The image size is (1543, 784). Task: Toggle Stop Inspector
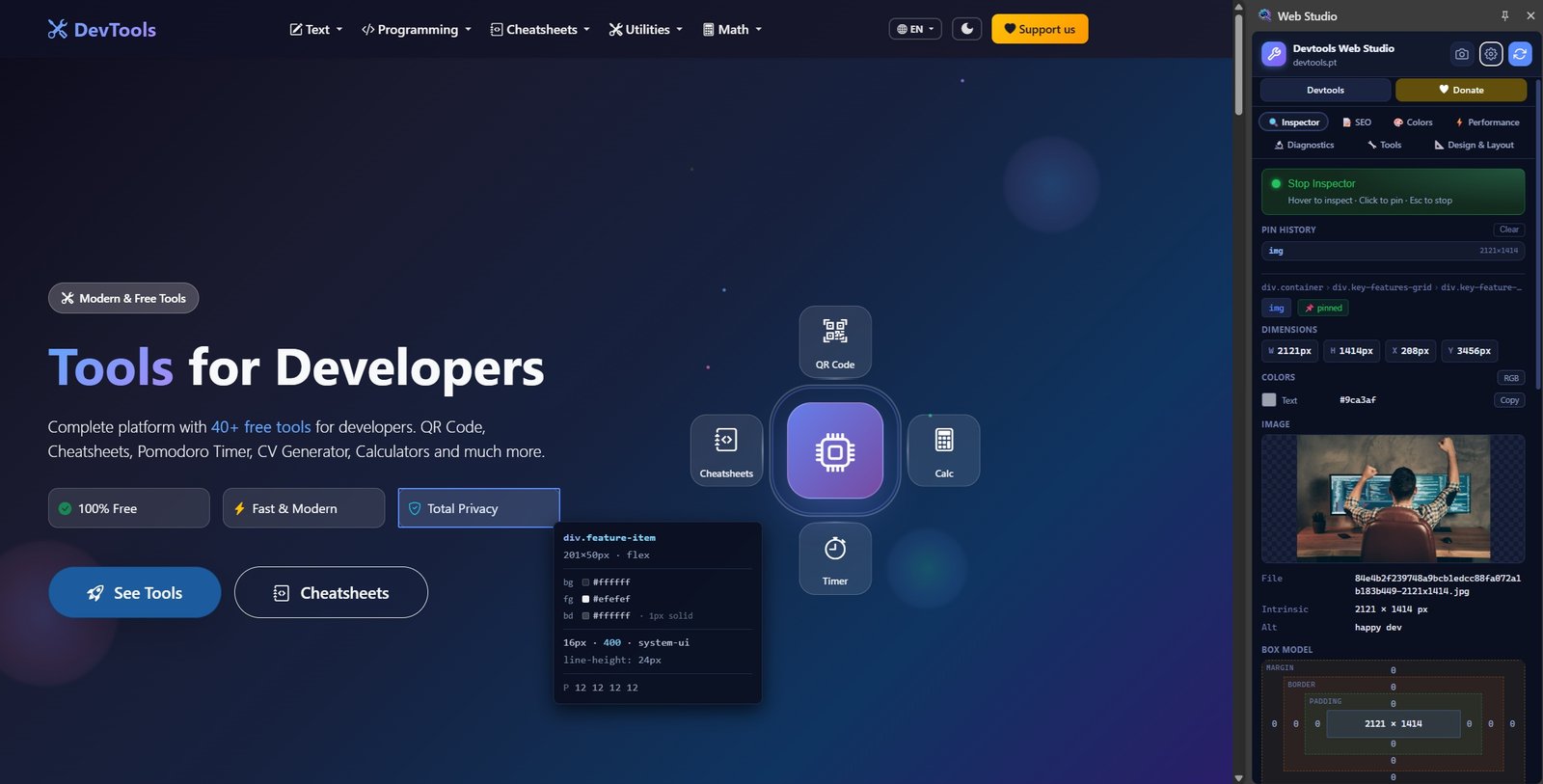1393,191
